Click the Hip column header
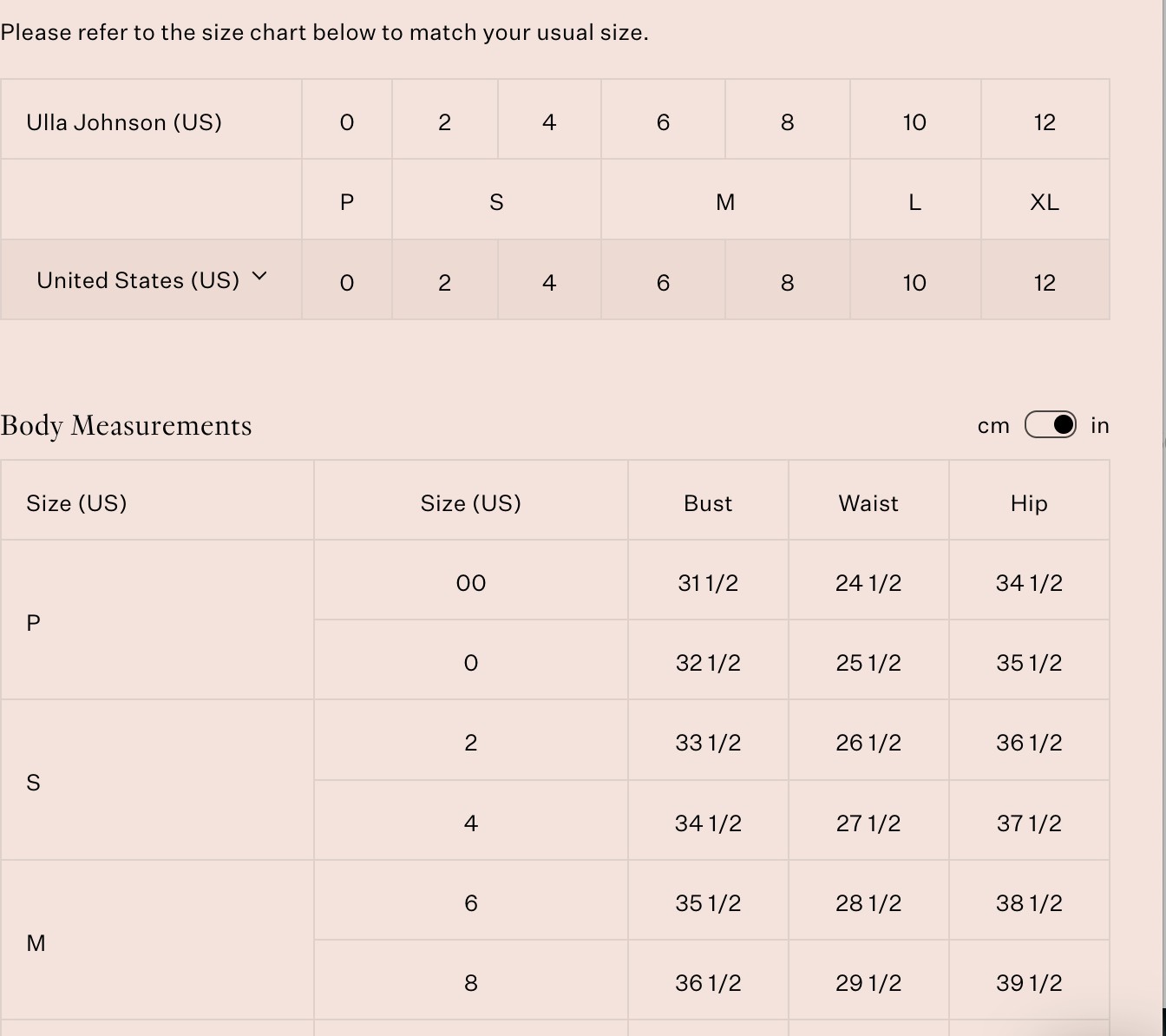The height and width of the screenshot is (1036, 1166). (x=1029, y=503)
